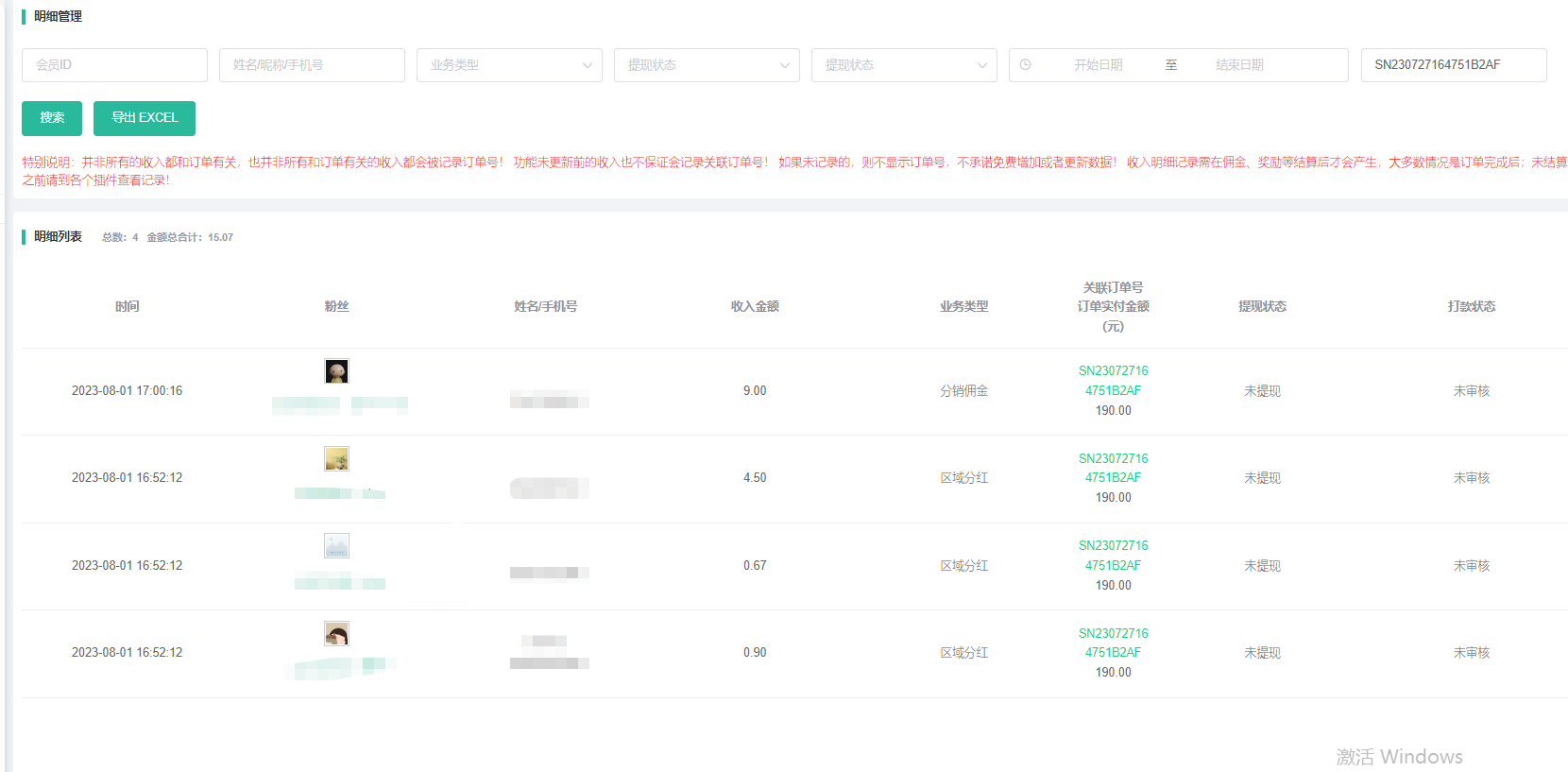Open order link in the 分销佣金 row
Viewport: 1568px width, 772px height.
(1113, 381)
